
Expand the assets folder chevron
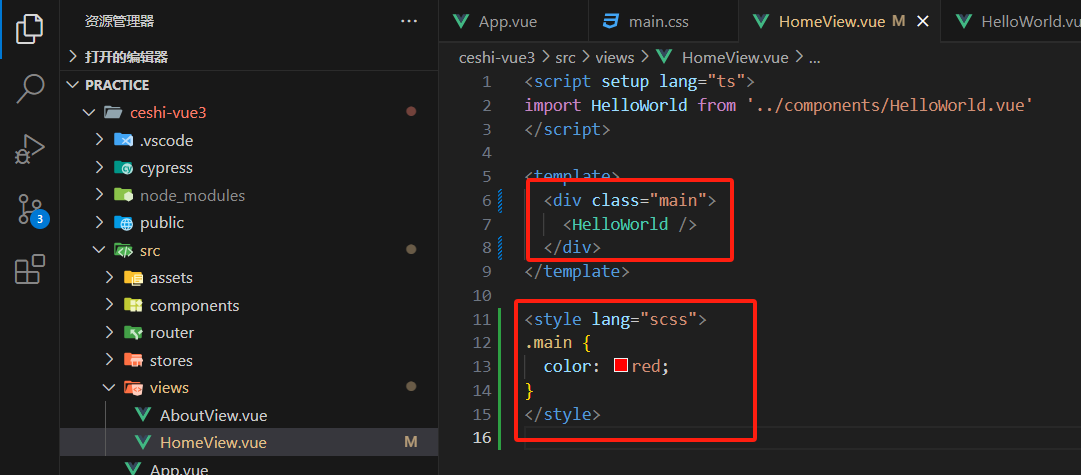click(109, 278)
